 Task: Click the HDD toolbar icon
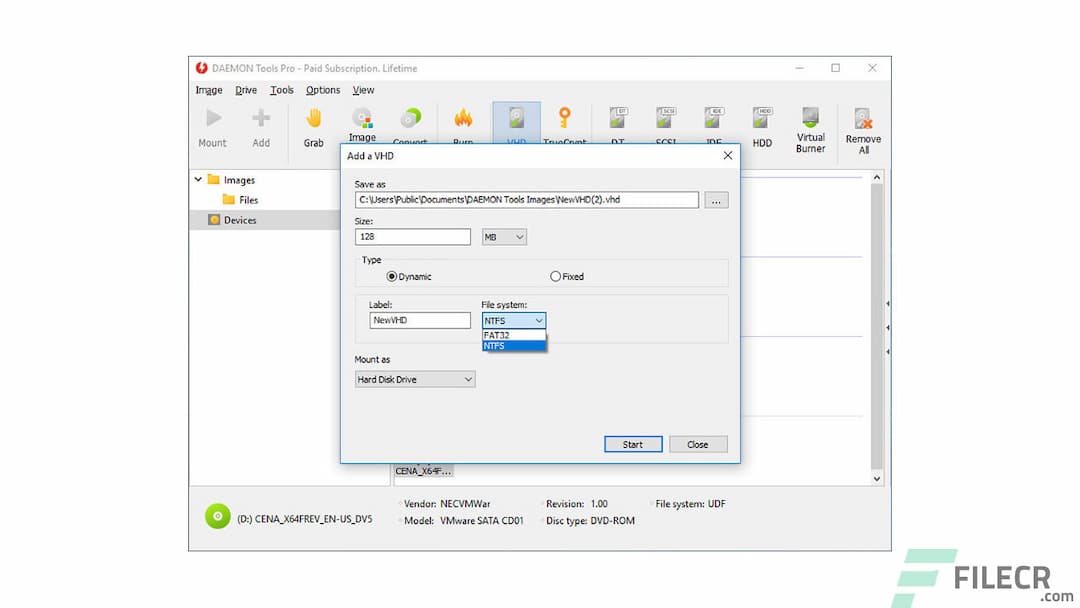tap(761, 125)
